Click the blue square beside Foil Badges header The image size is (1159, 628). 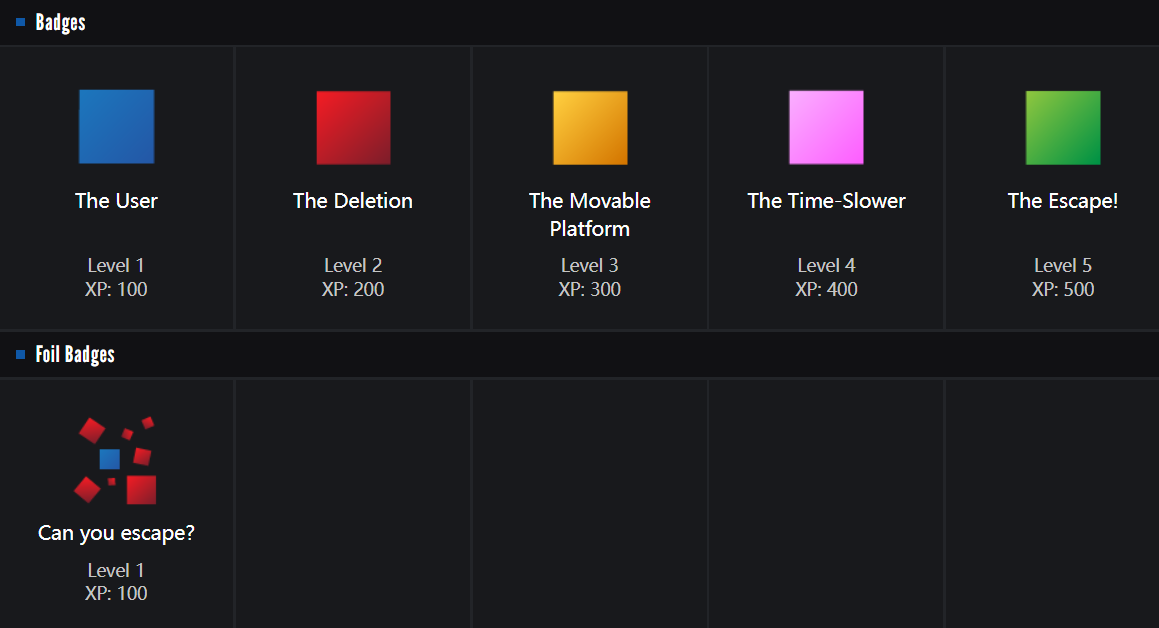[21, 354]
